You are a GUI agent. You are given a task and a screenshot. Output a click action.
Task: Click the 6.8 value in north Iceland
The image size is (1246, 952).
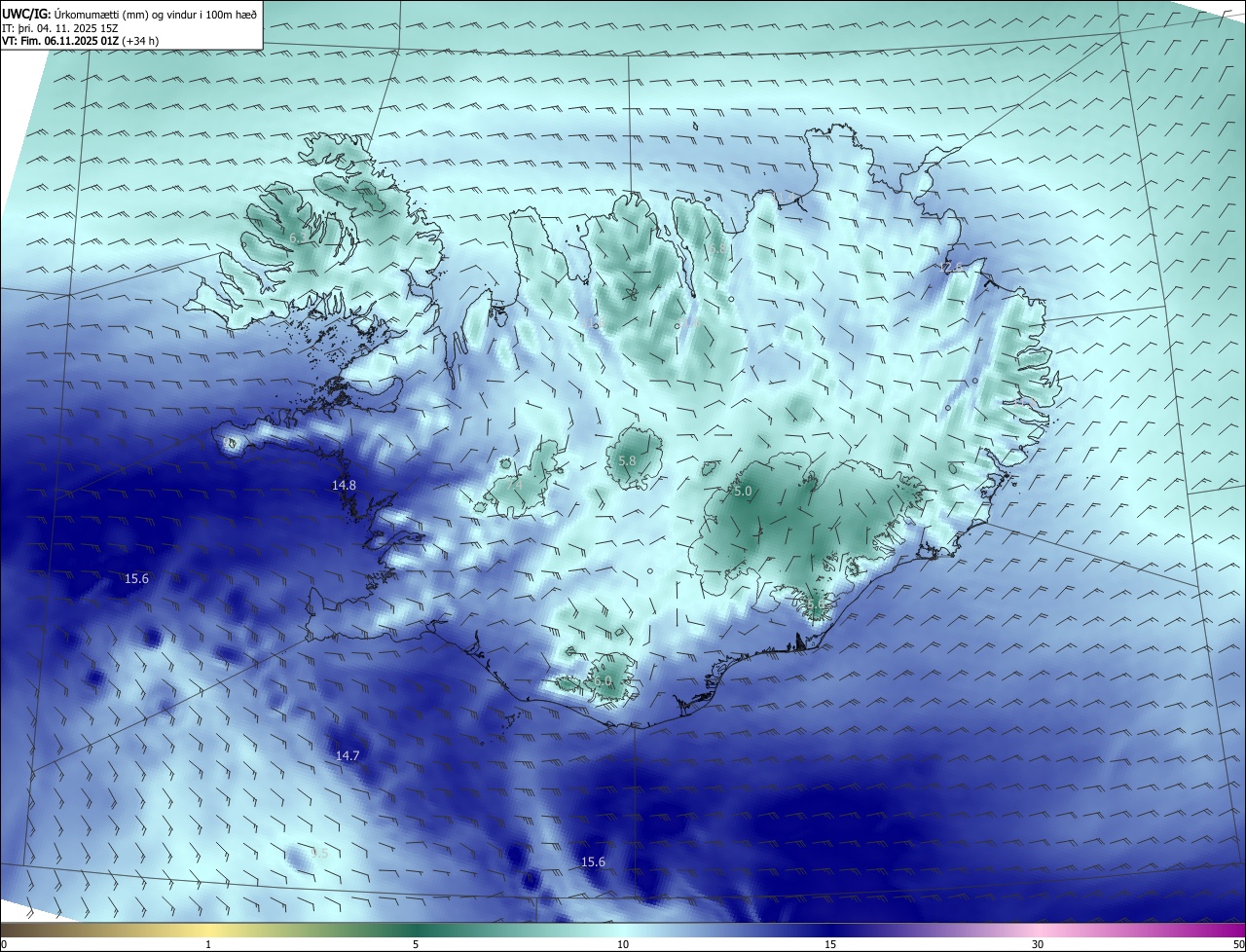click(x=717, y=250)
